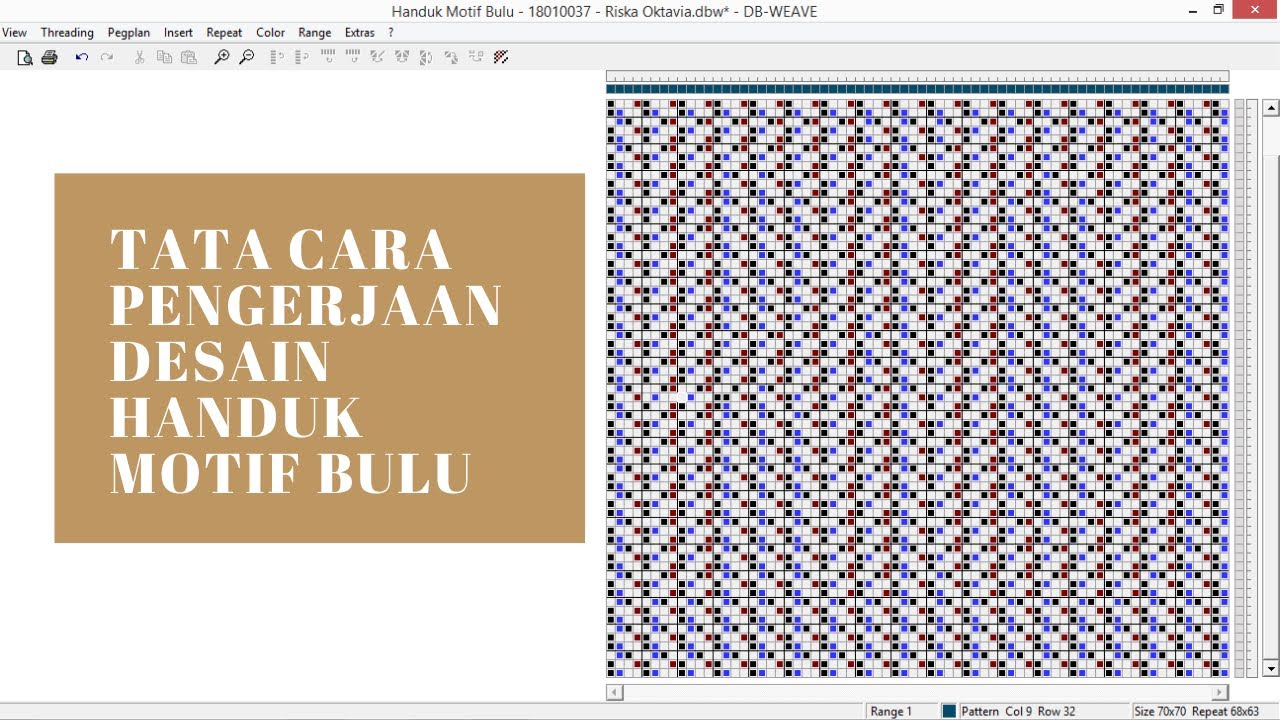Click the teal warp color bar above pattern
Viewport: 1280px width, 720px height.
point(917,89)
